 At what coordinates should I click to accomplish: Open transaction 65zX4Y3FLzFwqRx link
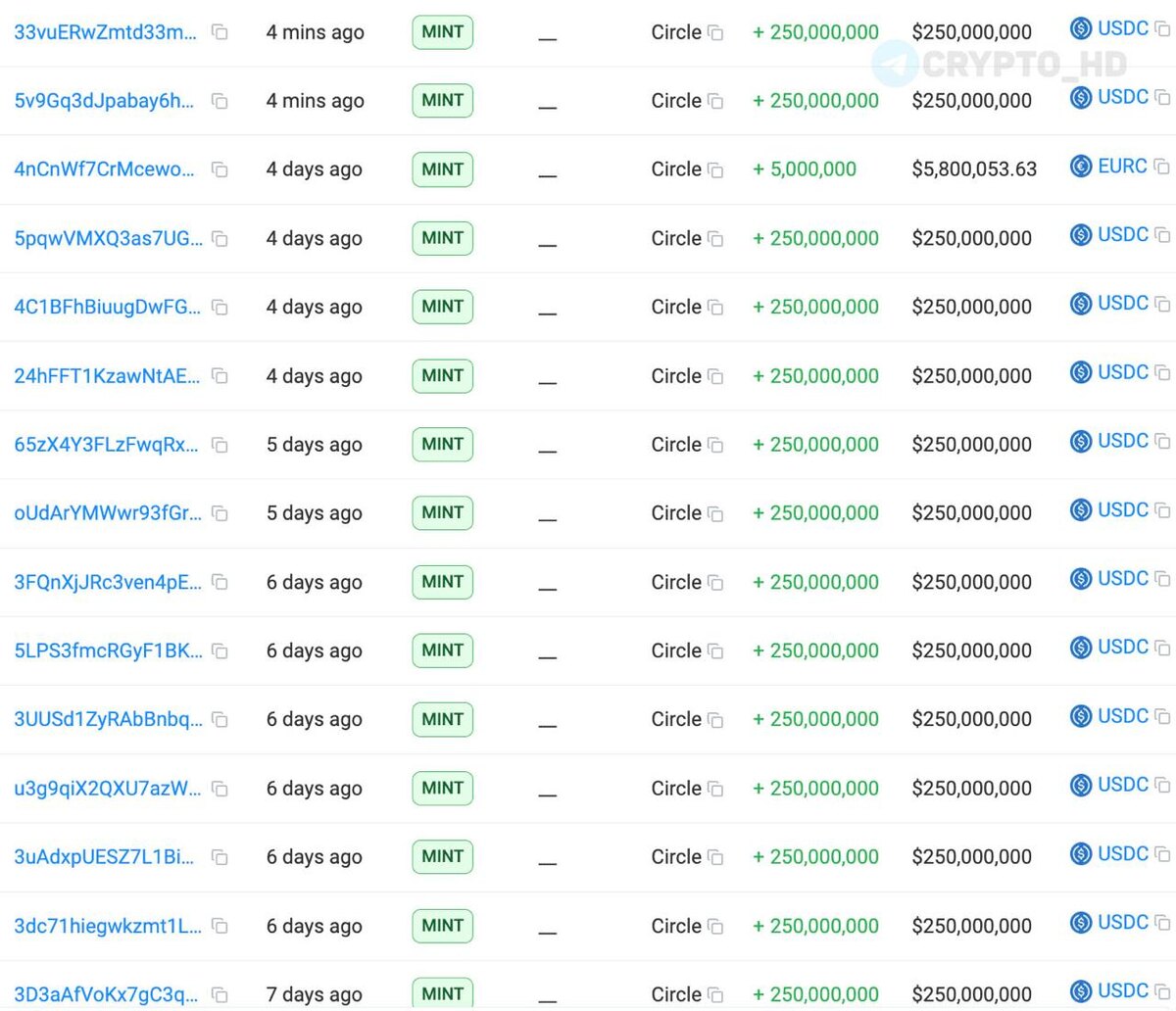point(106,445)
